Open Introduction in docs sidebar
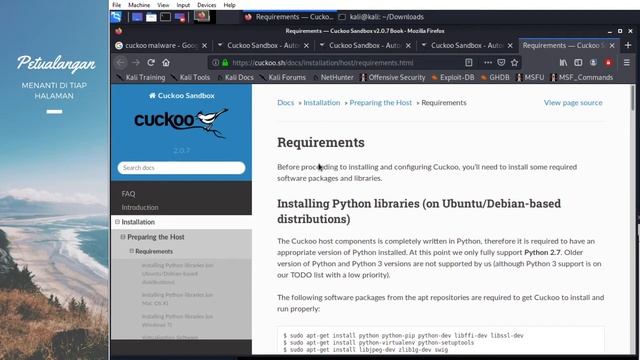 coord(140,207)
